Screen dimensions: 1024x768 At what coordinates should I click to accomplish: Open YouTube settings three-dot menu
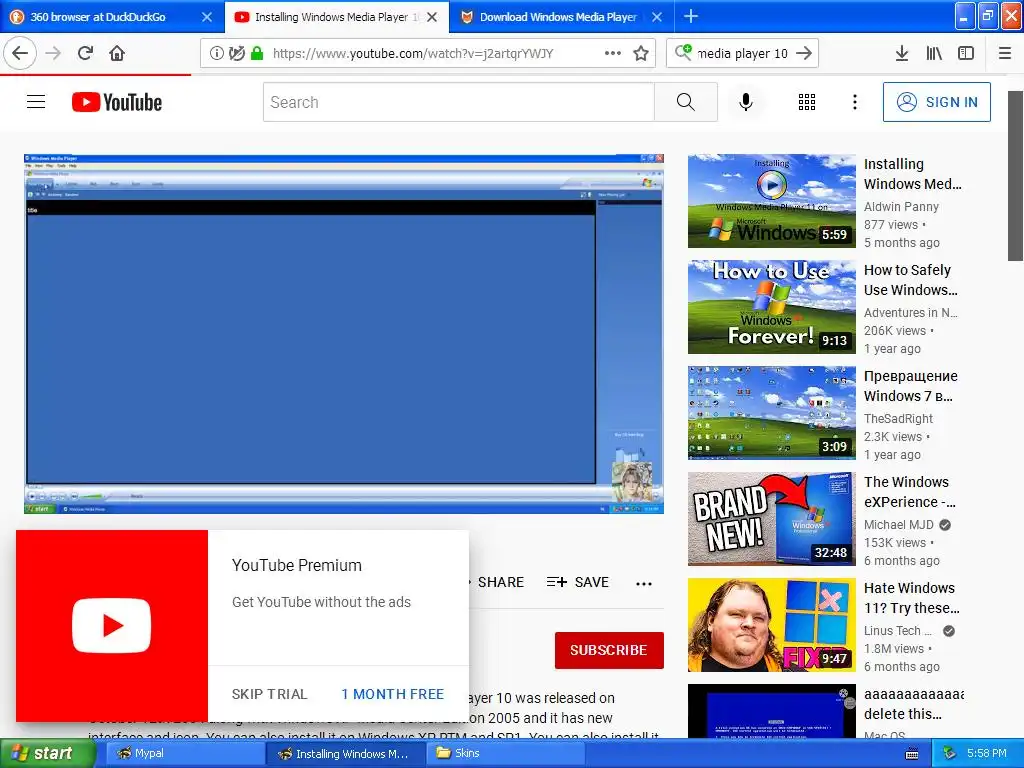855,102
